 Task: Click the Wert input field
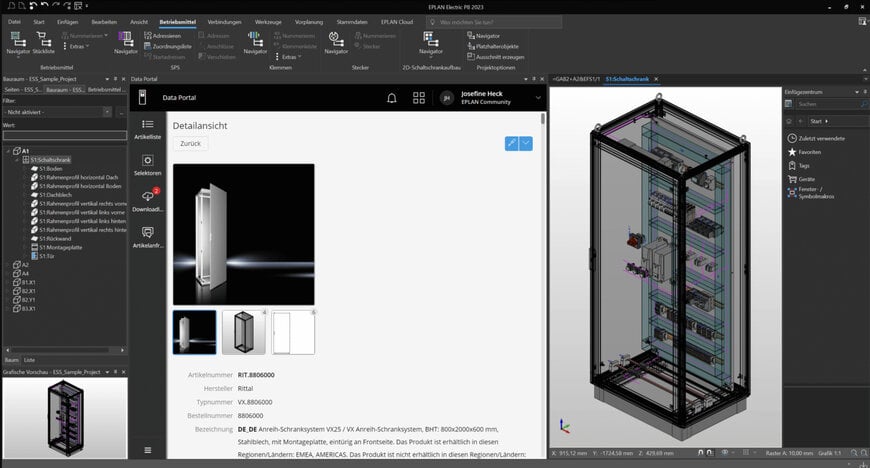(65, 135)
